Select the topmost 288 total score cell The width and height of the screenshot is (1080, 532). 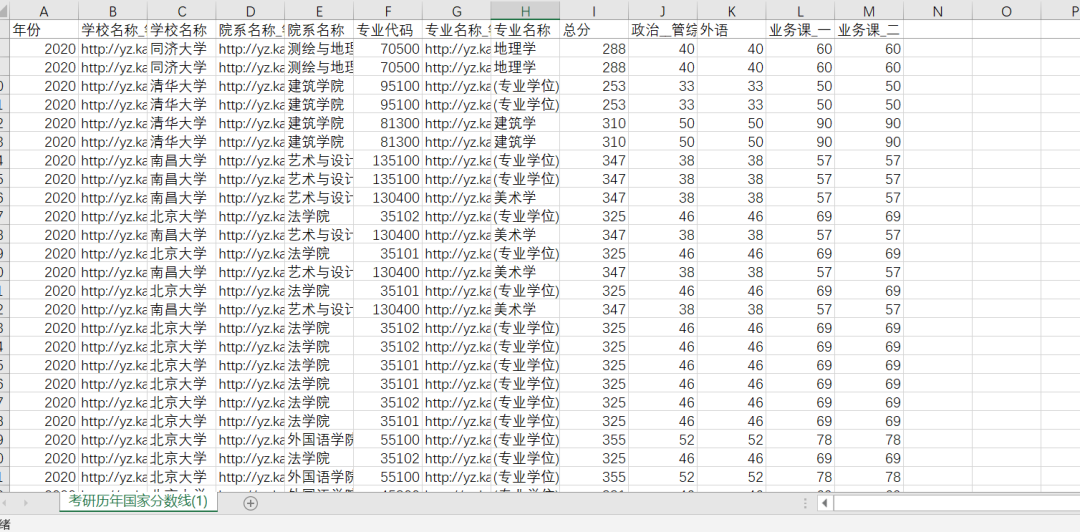pos(594,49)
